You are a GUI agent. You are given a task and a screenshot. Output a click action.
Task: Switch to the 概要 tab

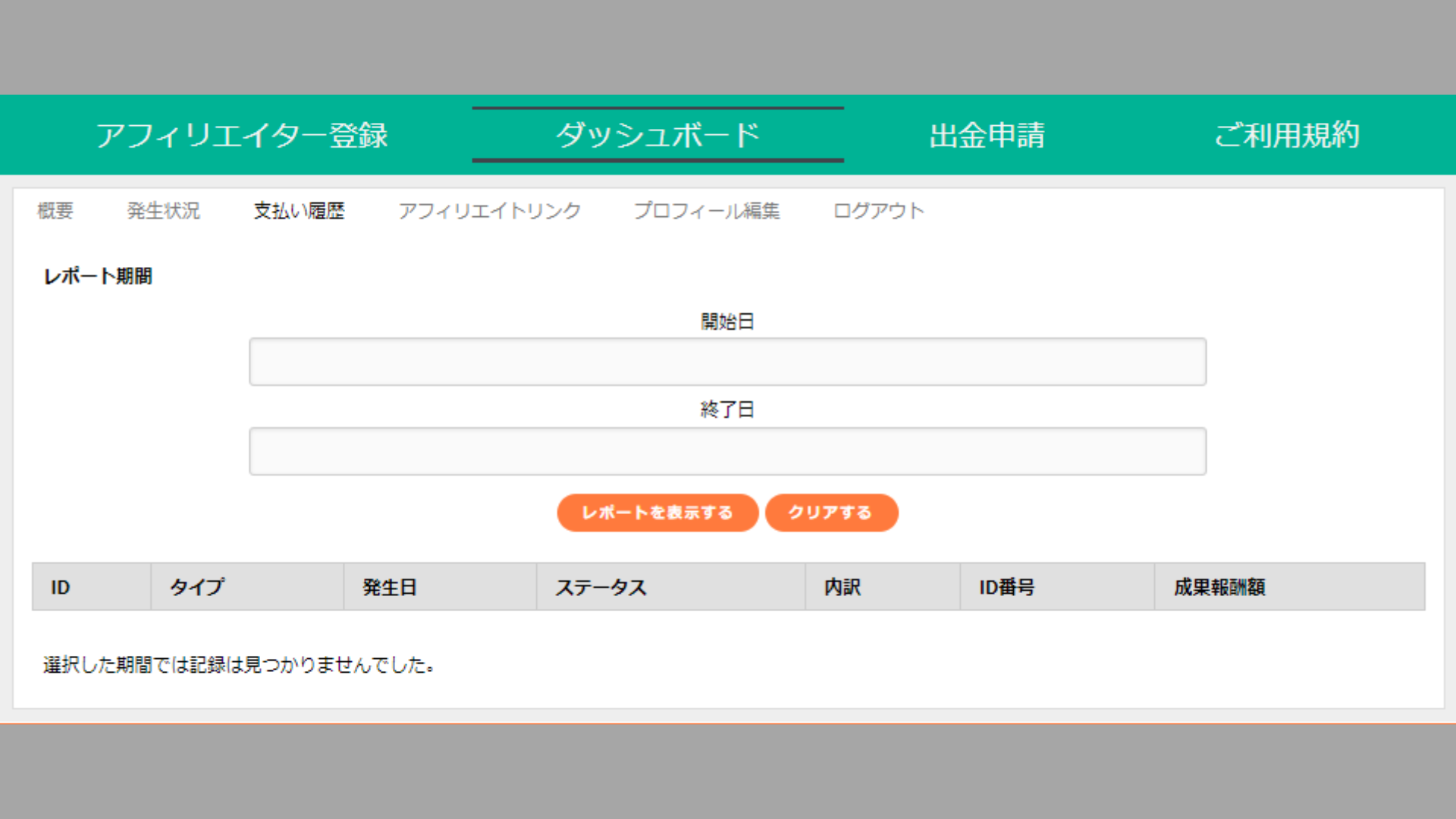pos(55,210)
